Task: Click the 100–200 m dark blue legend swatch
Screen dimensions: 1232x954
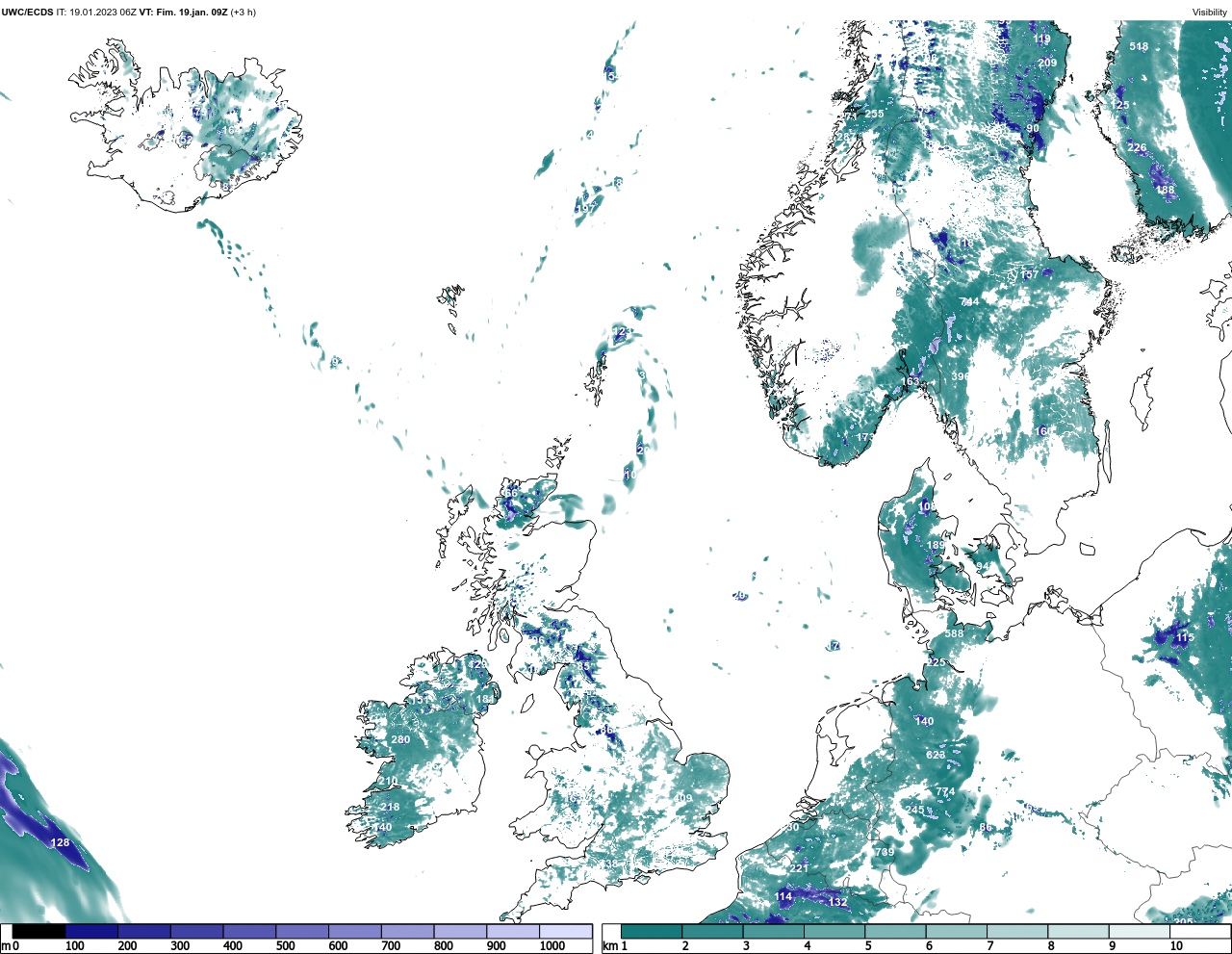Action: [91, 931]
